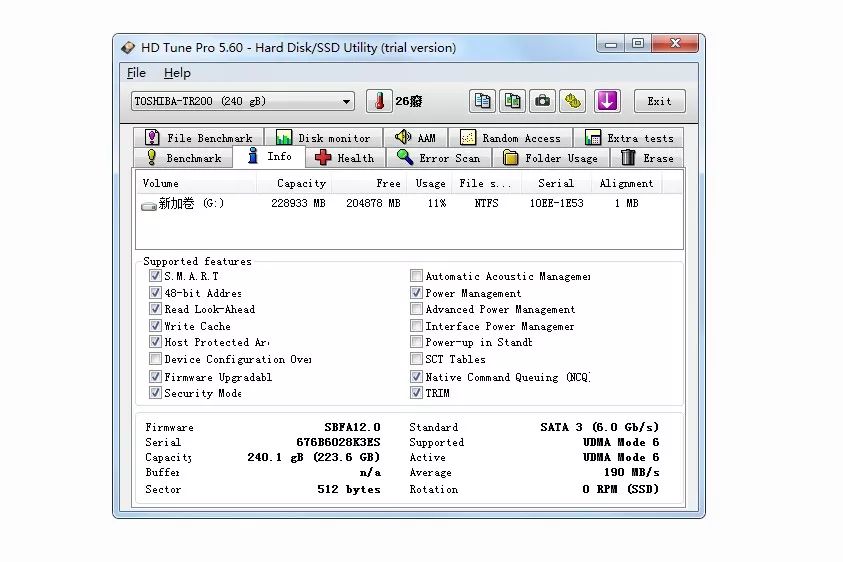
Task: Toggle the Interface Power Management checkbox
Action: pos(416,325)
